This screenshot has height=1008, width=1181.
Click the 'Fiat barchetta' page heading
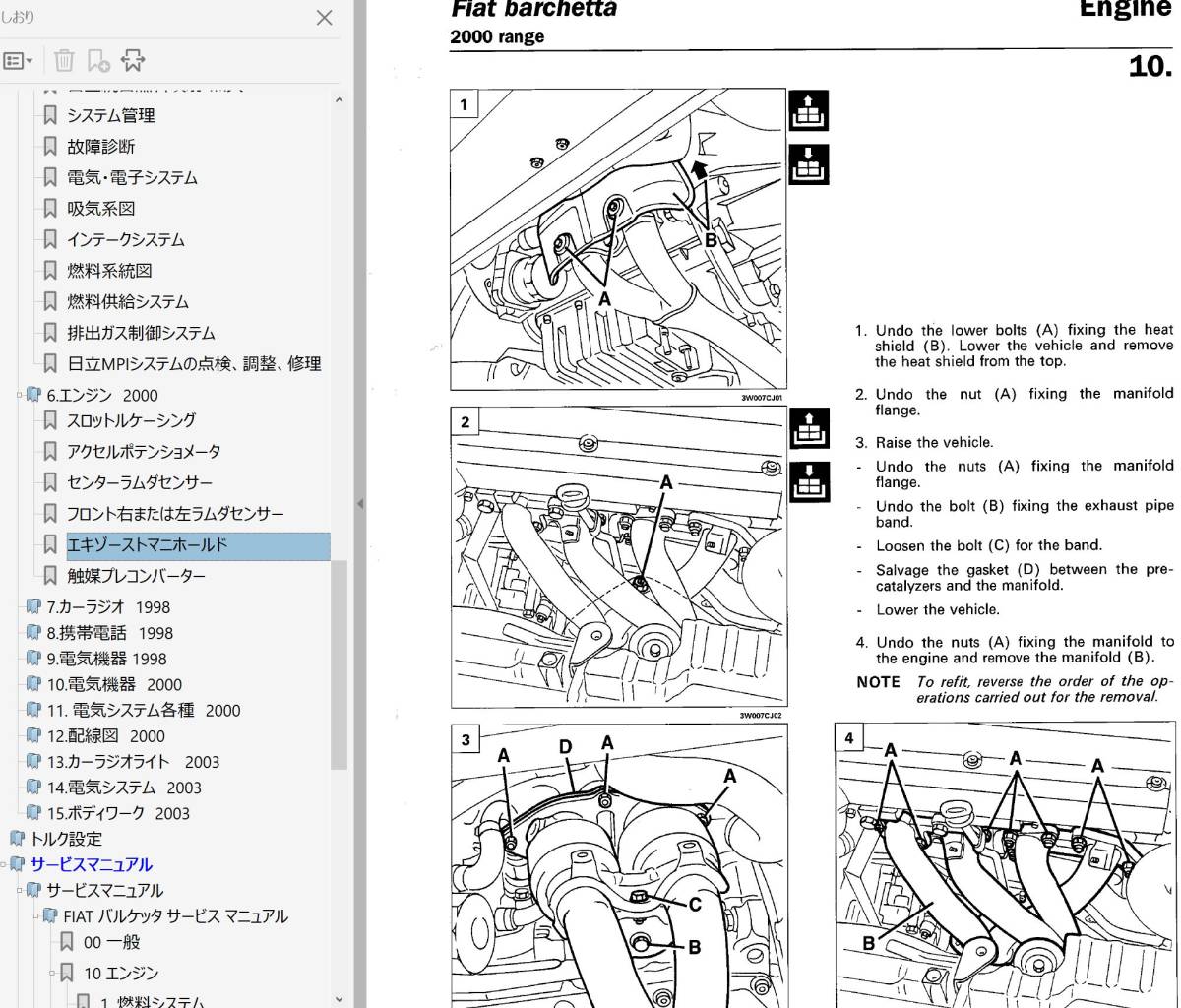coord(533,10)
